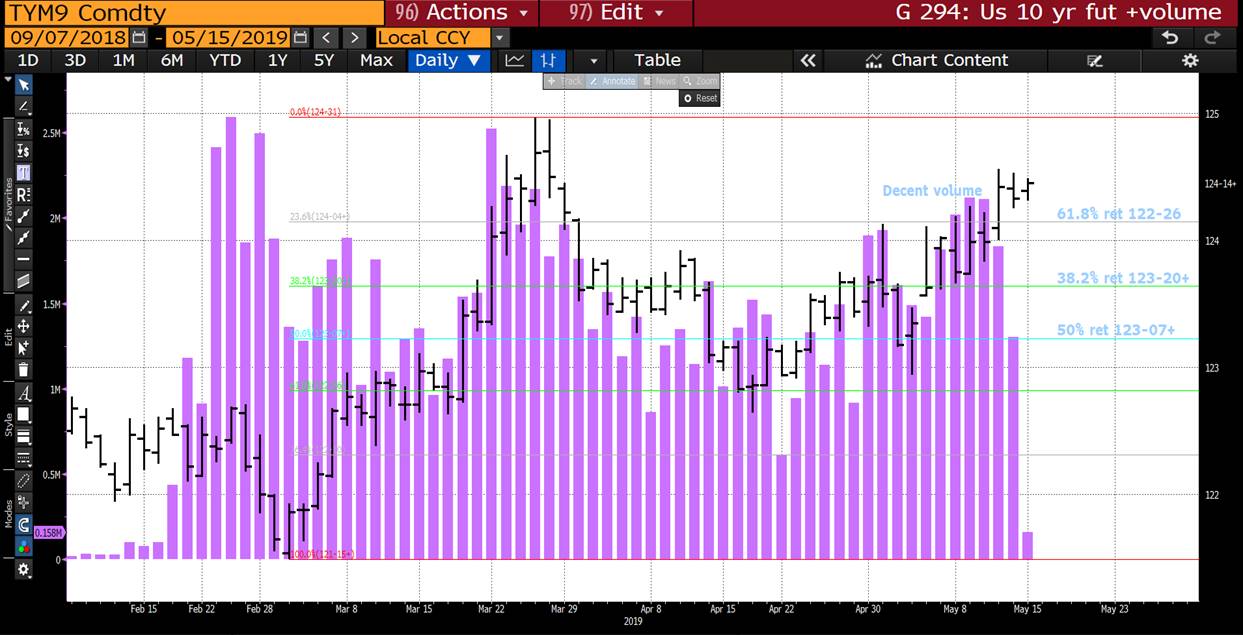Screen dimensions: 1243x635
Task: Click the start date calendar icon
Action: pyautogui.click(x=139, y=37)
